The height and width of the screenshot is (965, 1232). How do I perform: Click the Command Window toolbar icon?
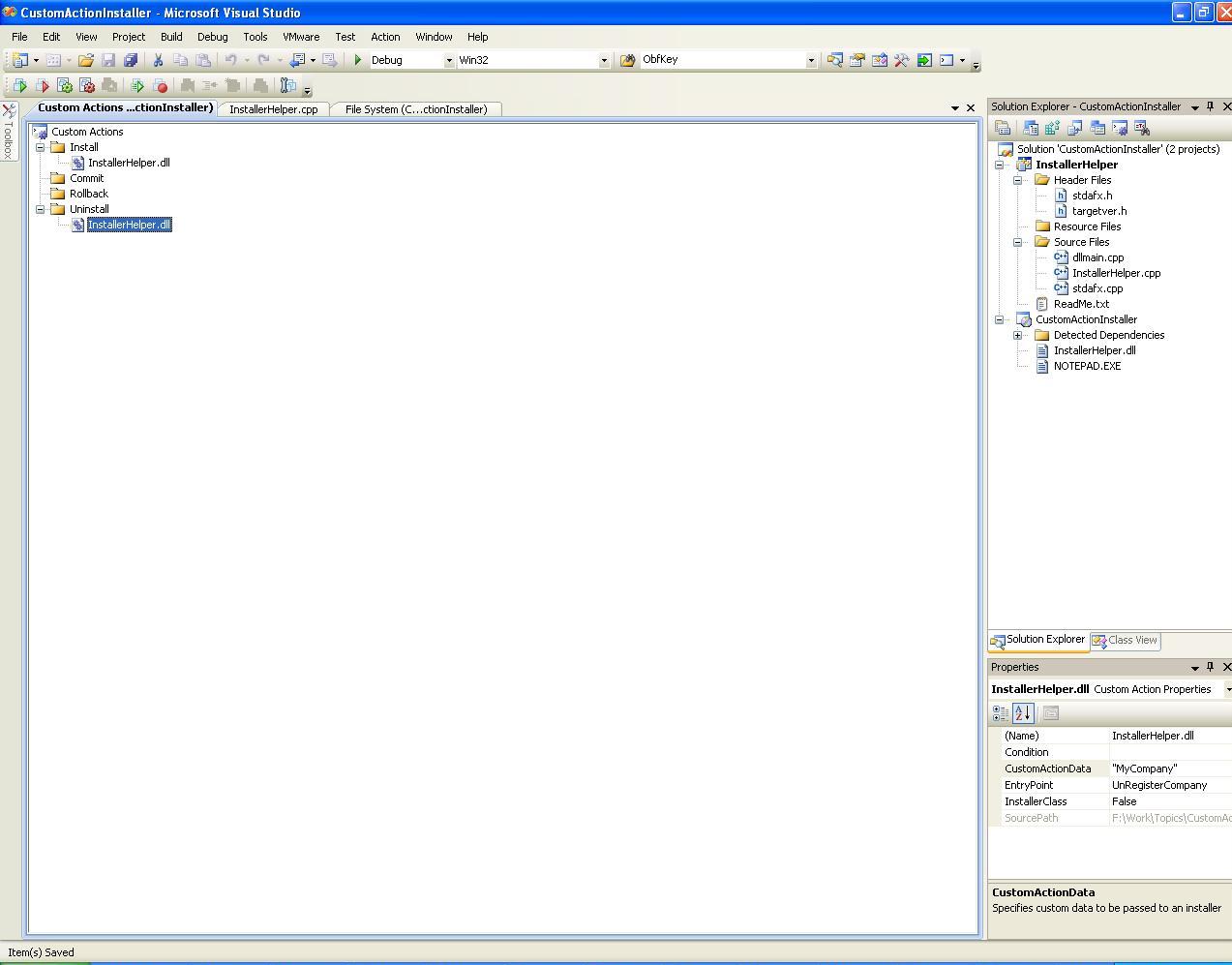pos(947,60)
